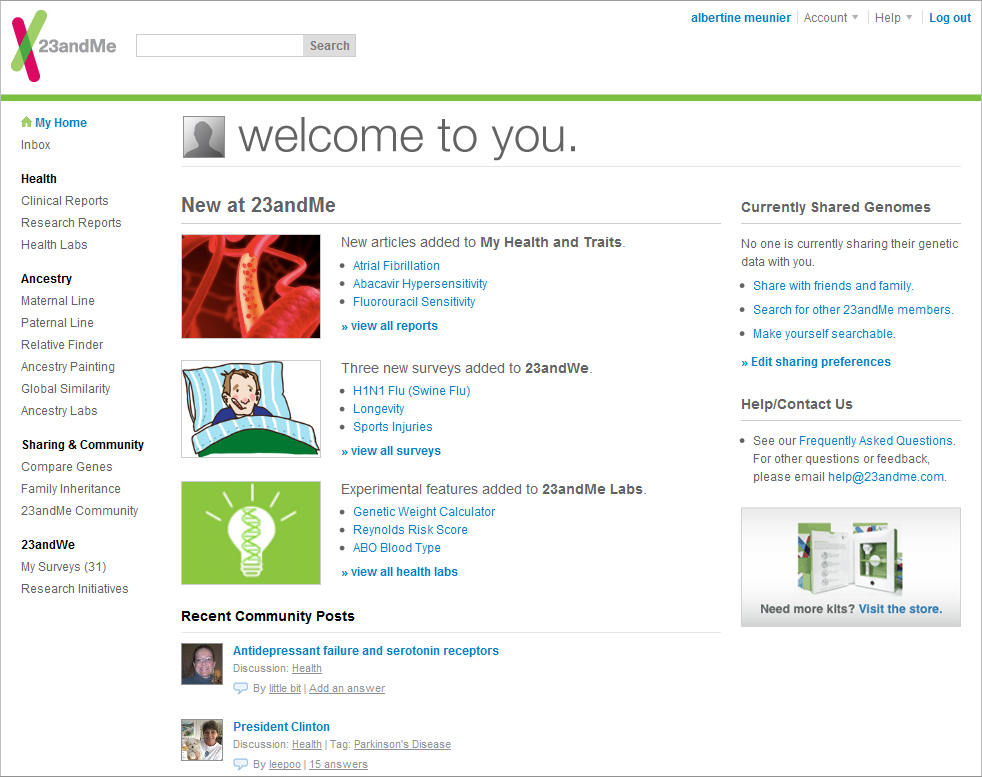The width and height of the screenshot is (982, 777).
Task: Click Make yourself searchable
Action: click(x=824, y=334)
